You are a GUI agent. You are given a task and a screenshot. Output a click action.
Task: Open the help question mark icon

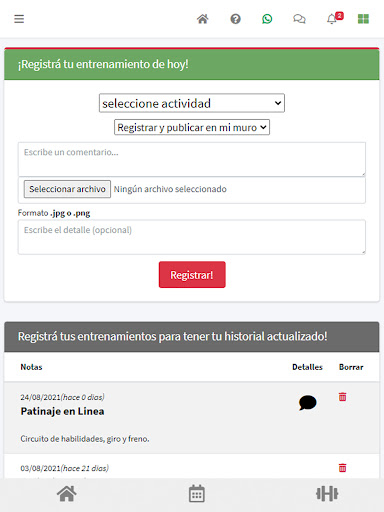235,19
